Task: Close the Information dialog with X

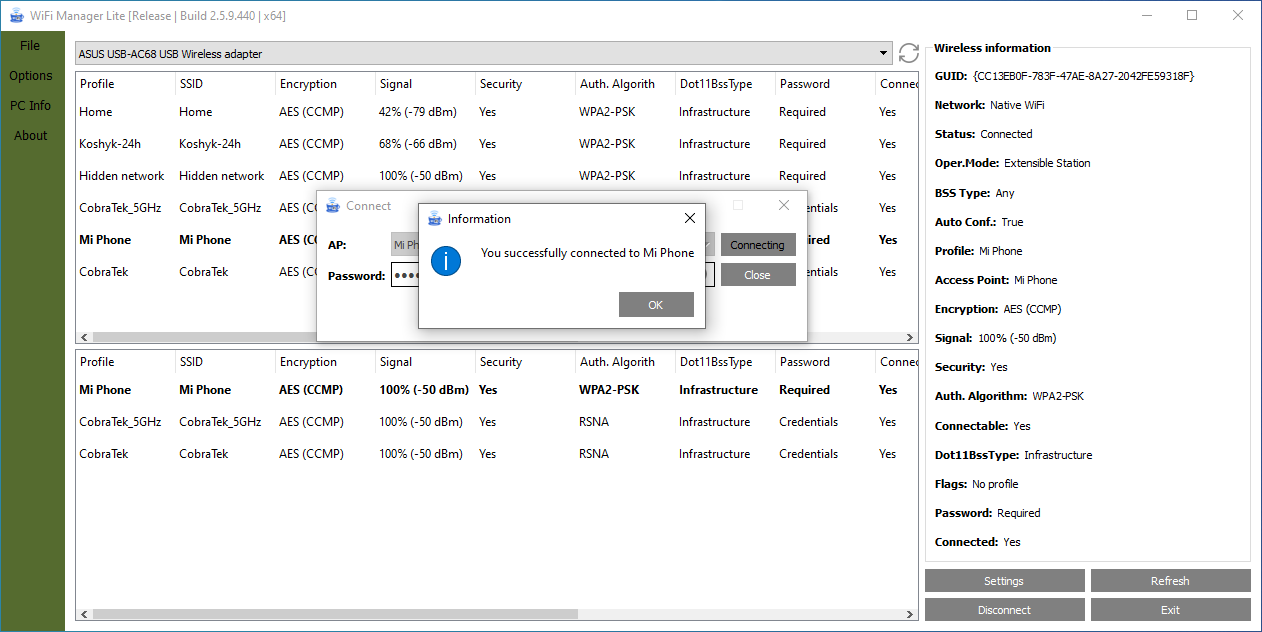Action: click(689, 218)
